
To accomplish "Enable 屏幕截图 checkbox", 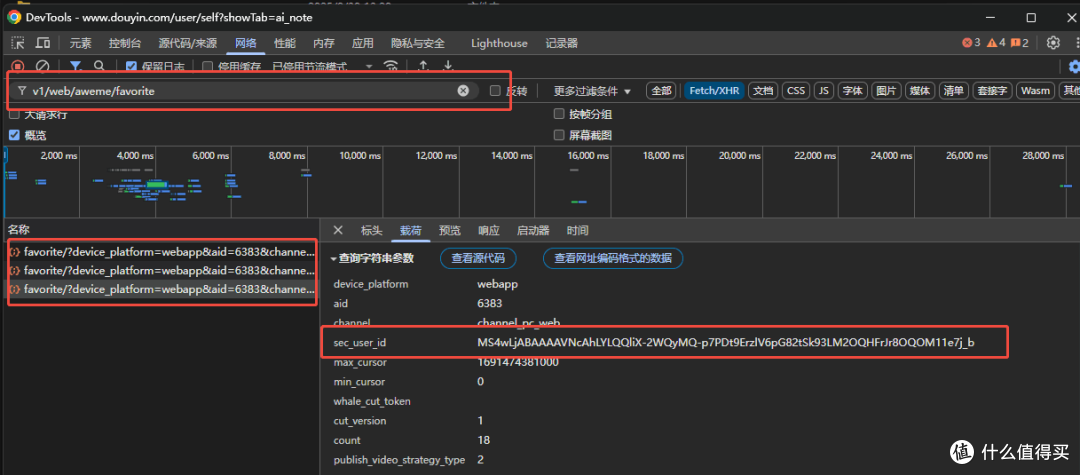I will click(x=559, y=135).
